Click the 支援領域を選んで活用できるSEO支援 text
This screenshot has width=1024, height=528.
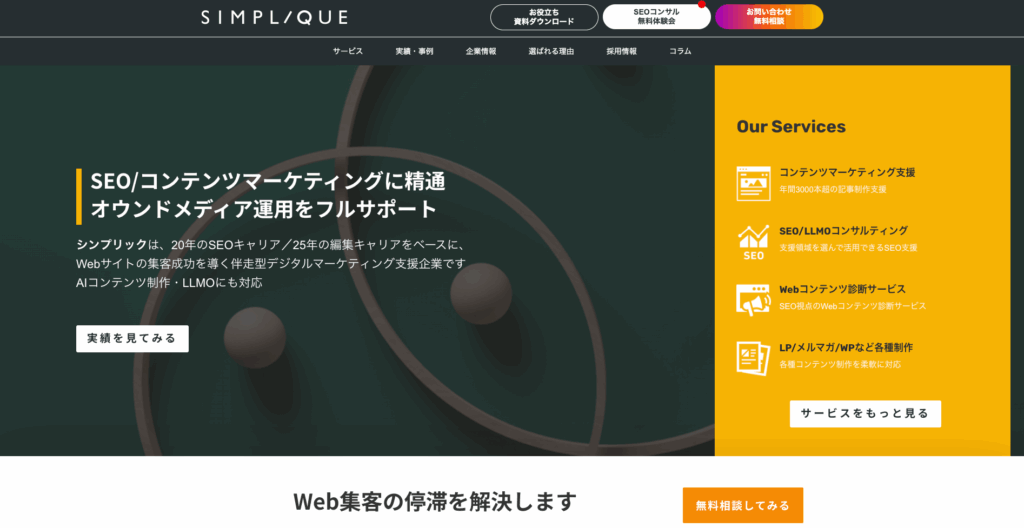(x=848, y=248)
